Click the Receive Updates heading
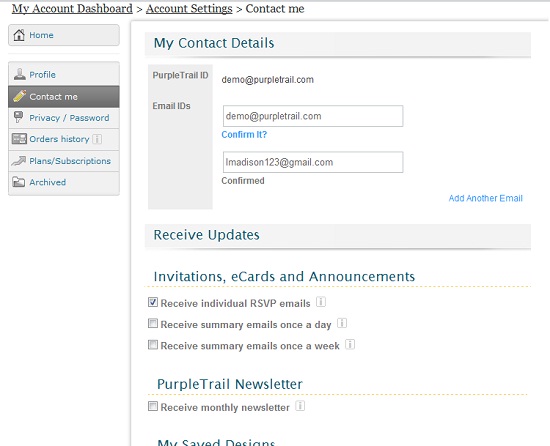Viewport: 550px width, 446px height. click(x=207, y=235)
